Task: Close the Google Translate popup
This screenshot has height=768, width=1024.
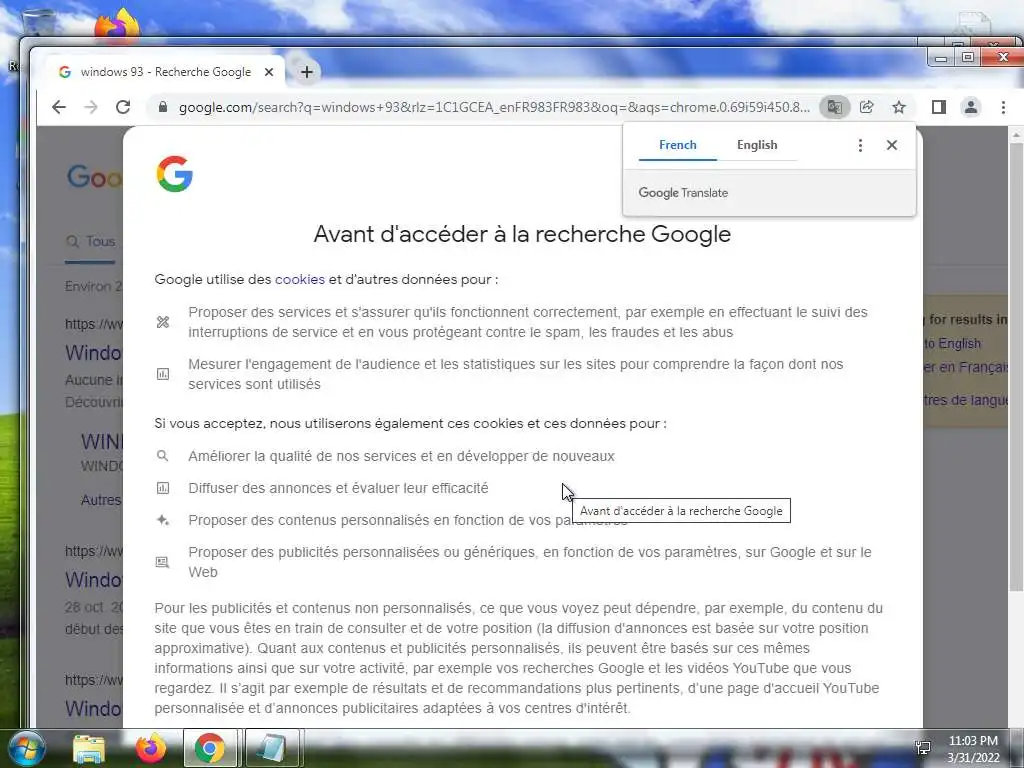Action: click(891, 145)
